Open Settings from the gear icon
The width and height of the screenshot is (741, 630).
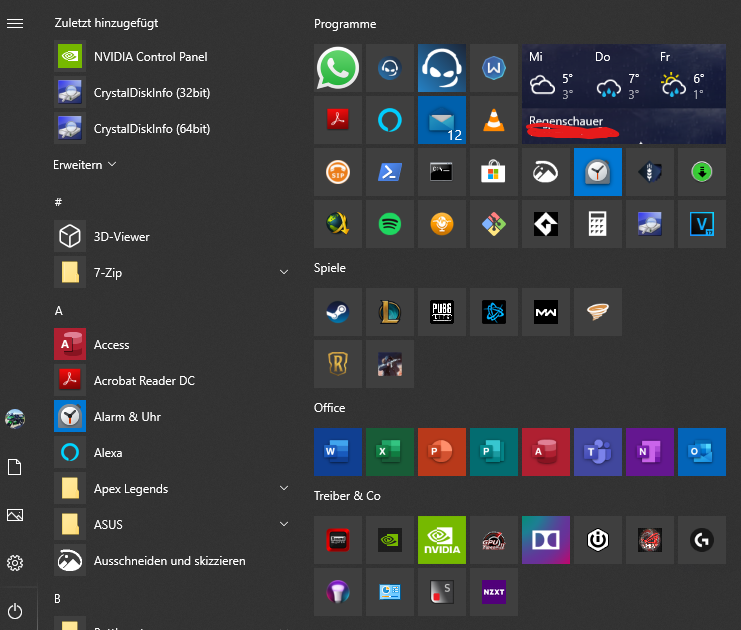(15, 562)
